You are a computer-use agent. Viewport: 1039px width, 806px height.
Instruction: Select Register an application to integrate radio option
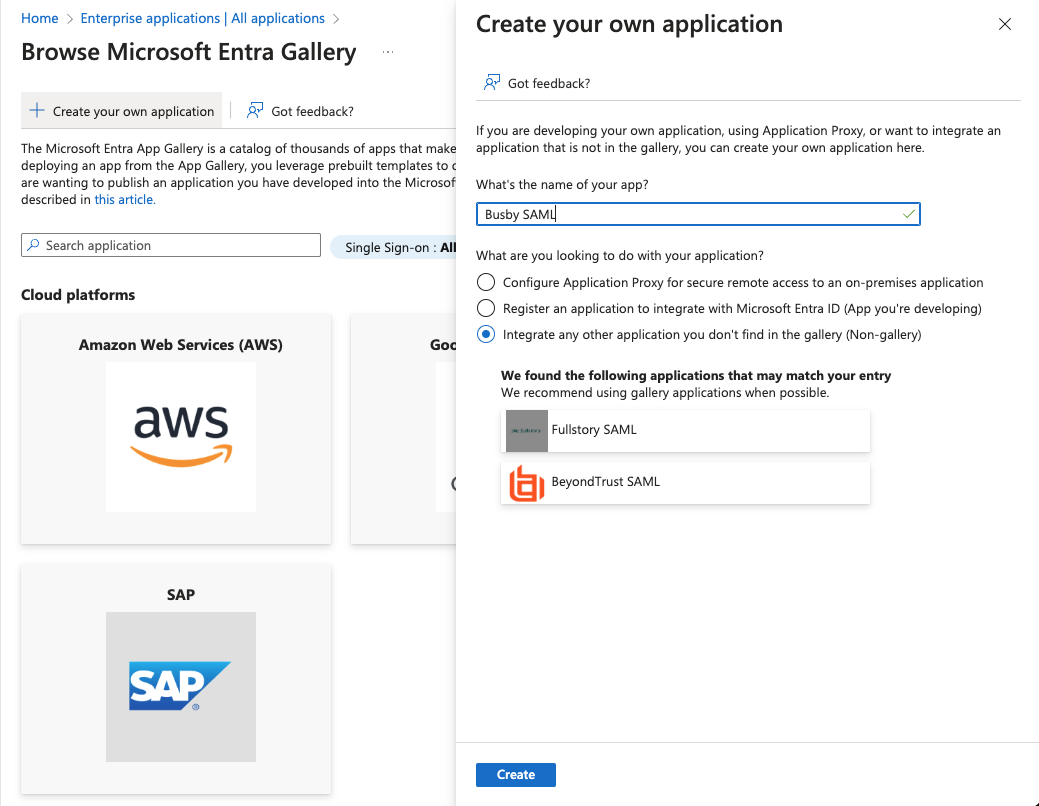[x=486, y=308]
